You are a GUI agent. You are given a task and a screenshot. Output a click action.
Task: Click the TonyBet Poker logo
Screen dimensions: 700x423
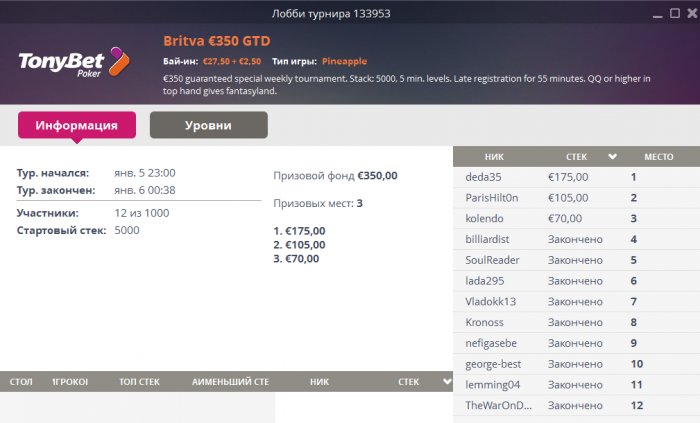tap(74, 62)
